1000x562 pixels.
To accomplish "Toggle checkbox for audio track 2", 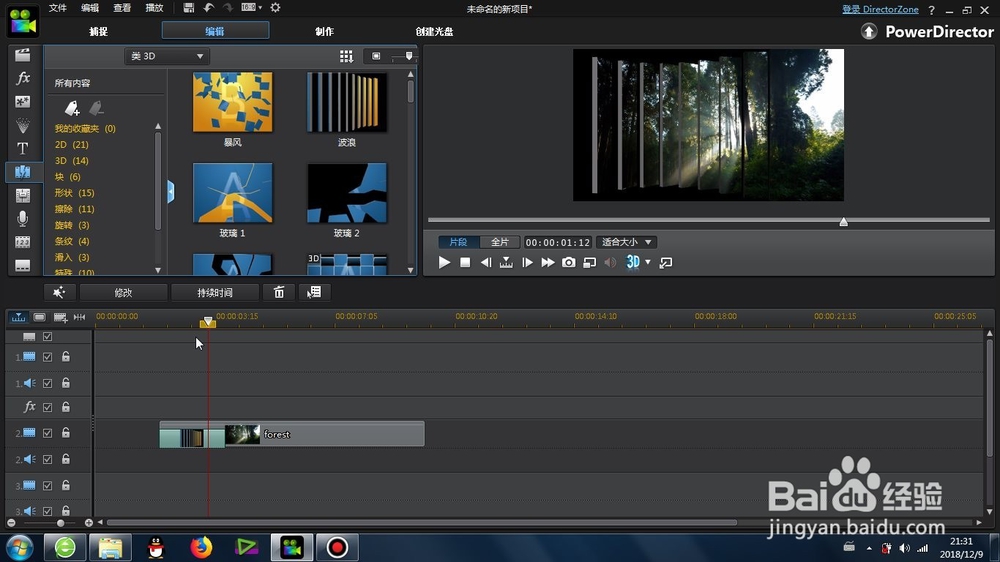I will tap(47, 459).
